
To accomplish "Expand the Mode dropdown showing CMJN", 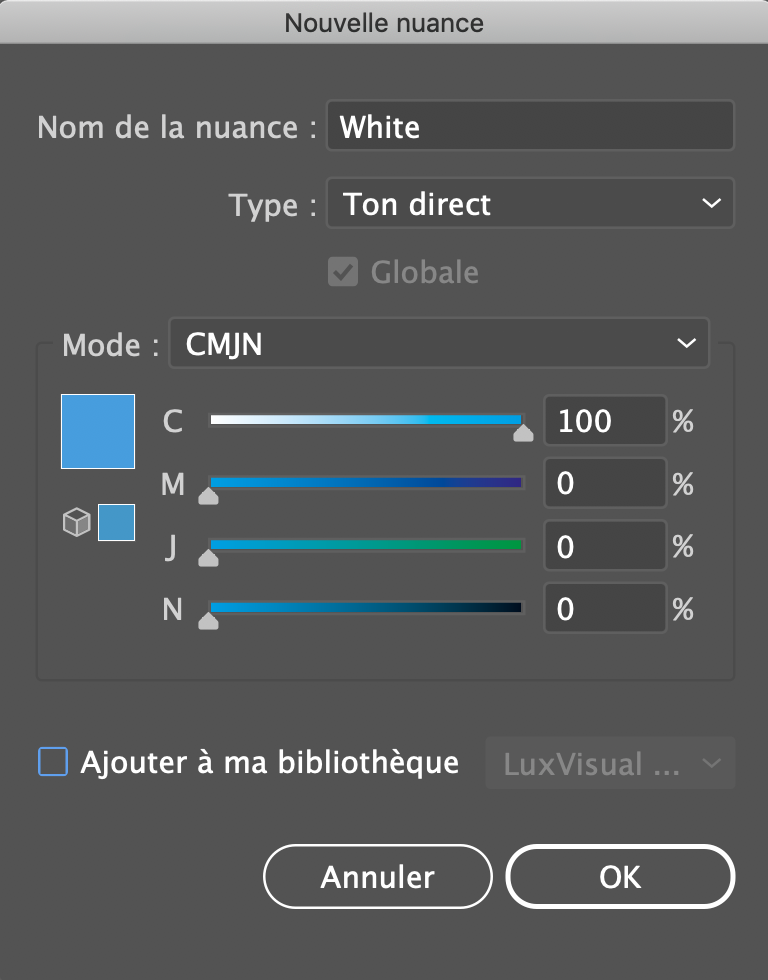I will pyautogui.click(x=439, y=344).
